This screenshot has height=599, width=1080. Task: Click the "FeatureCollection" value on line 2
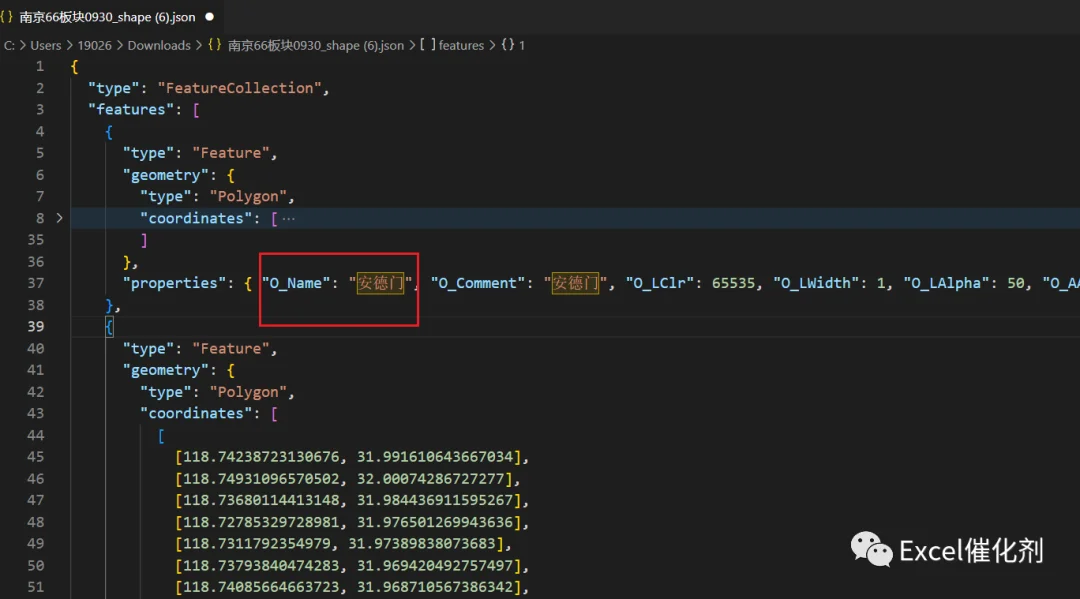(239, 88)
